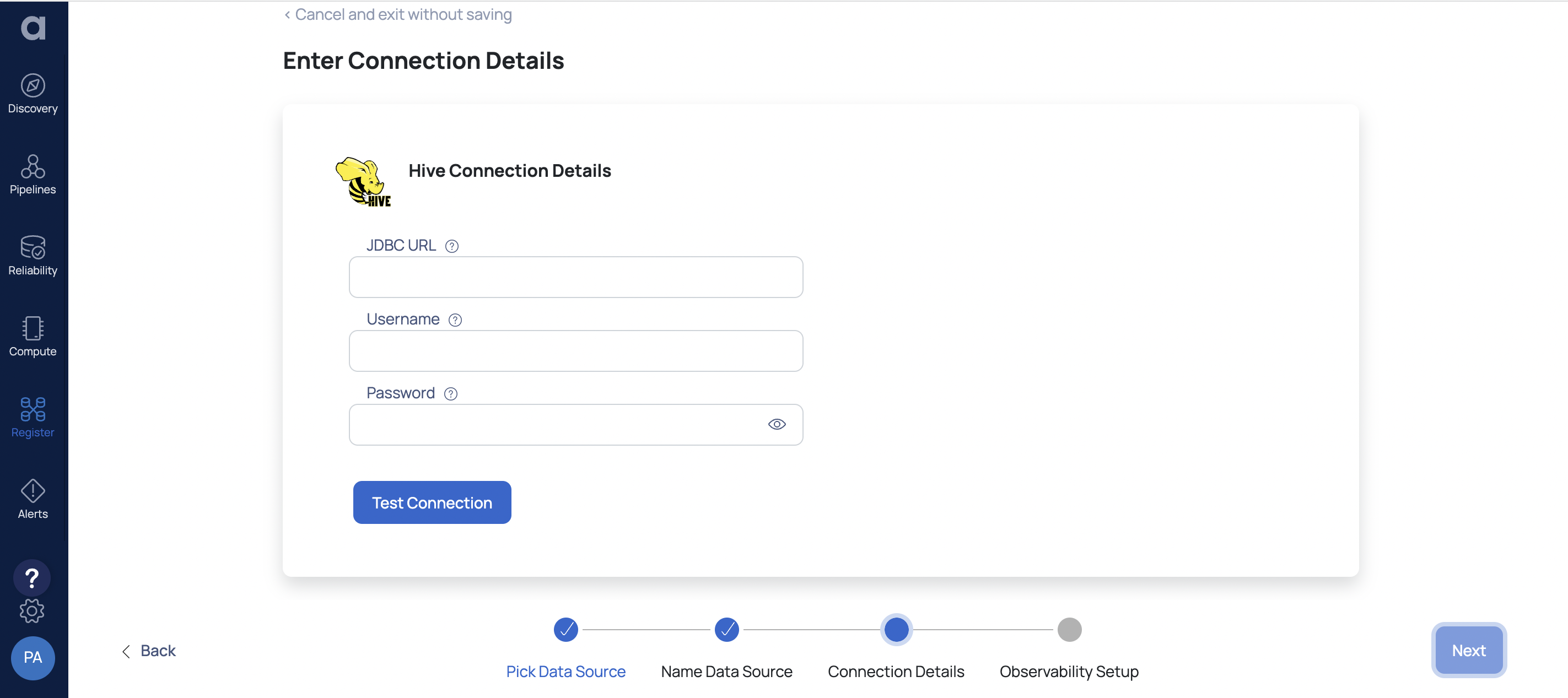Navigate to Compute in the sidebar
1568x698 pixels.
tap(33, 337)
